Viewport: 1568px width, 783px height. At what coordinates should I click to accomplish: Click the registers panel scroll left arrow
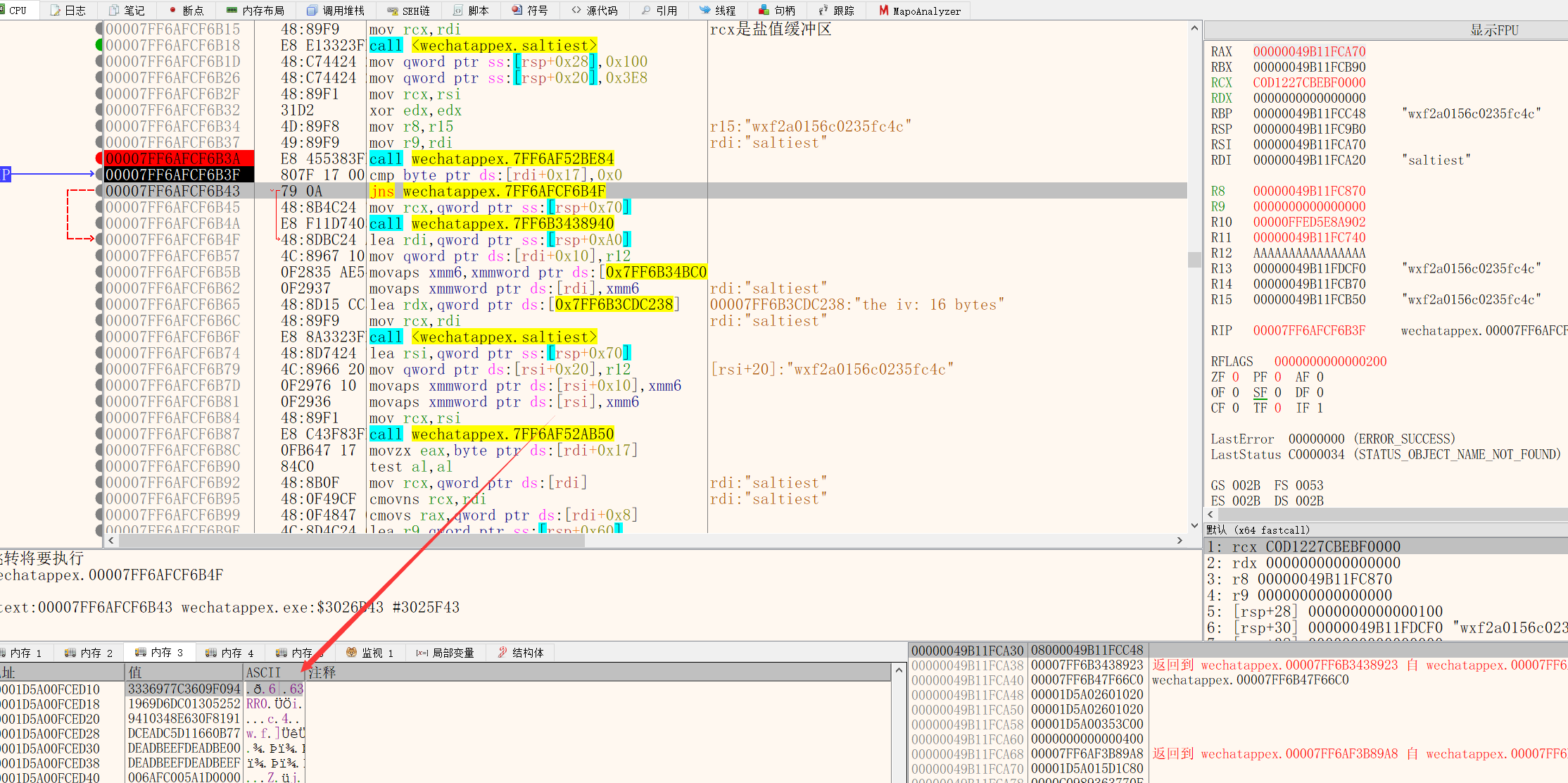[1210, 514]
